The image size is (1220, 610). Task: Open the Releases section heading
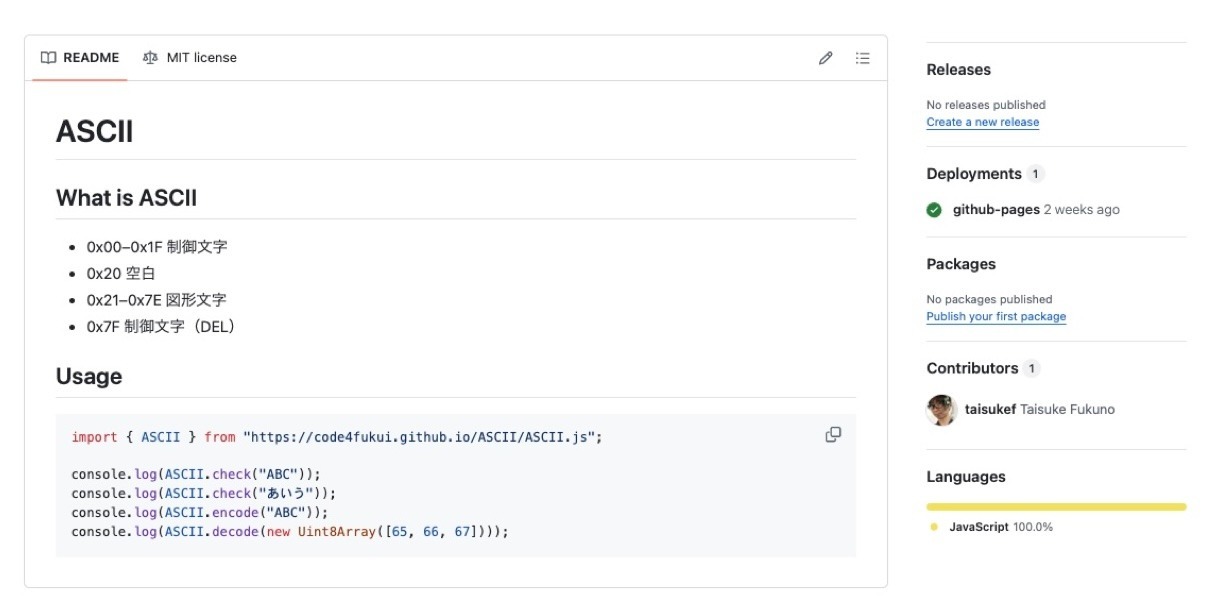tap(958, 70)
